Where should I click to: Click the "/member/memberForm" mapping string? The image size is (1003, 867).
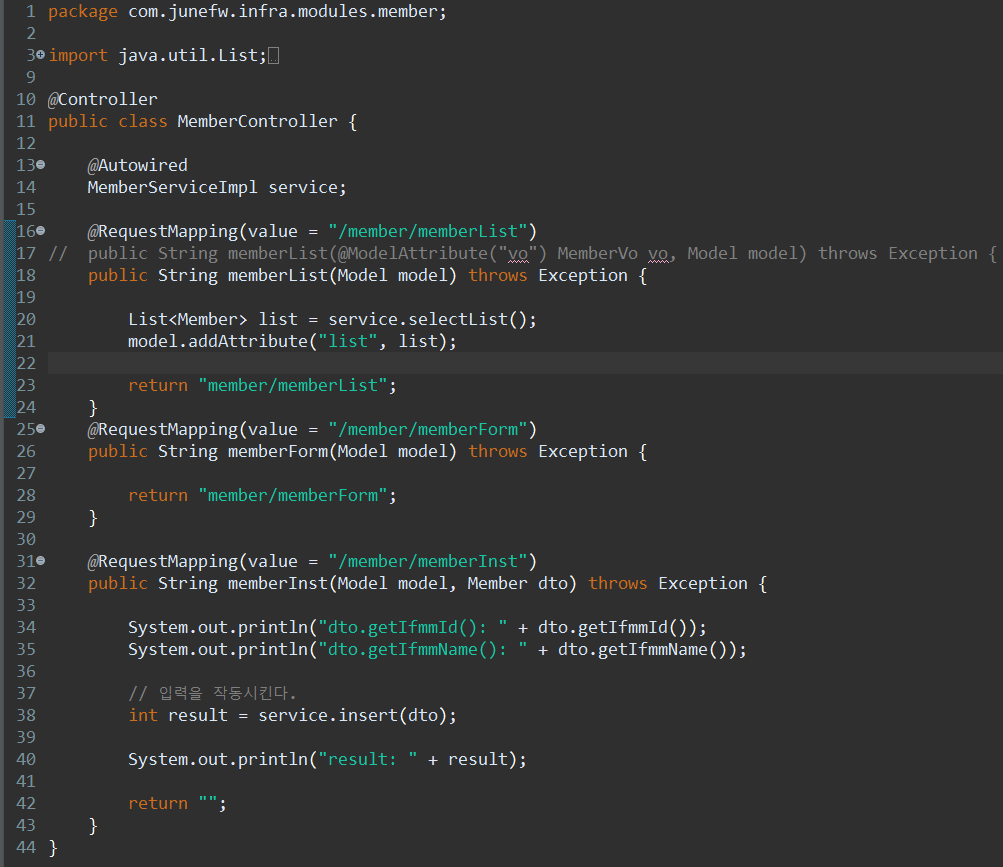pos(428,429)
